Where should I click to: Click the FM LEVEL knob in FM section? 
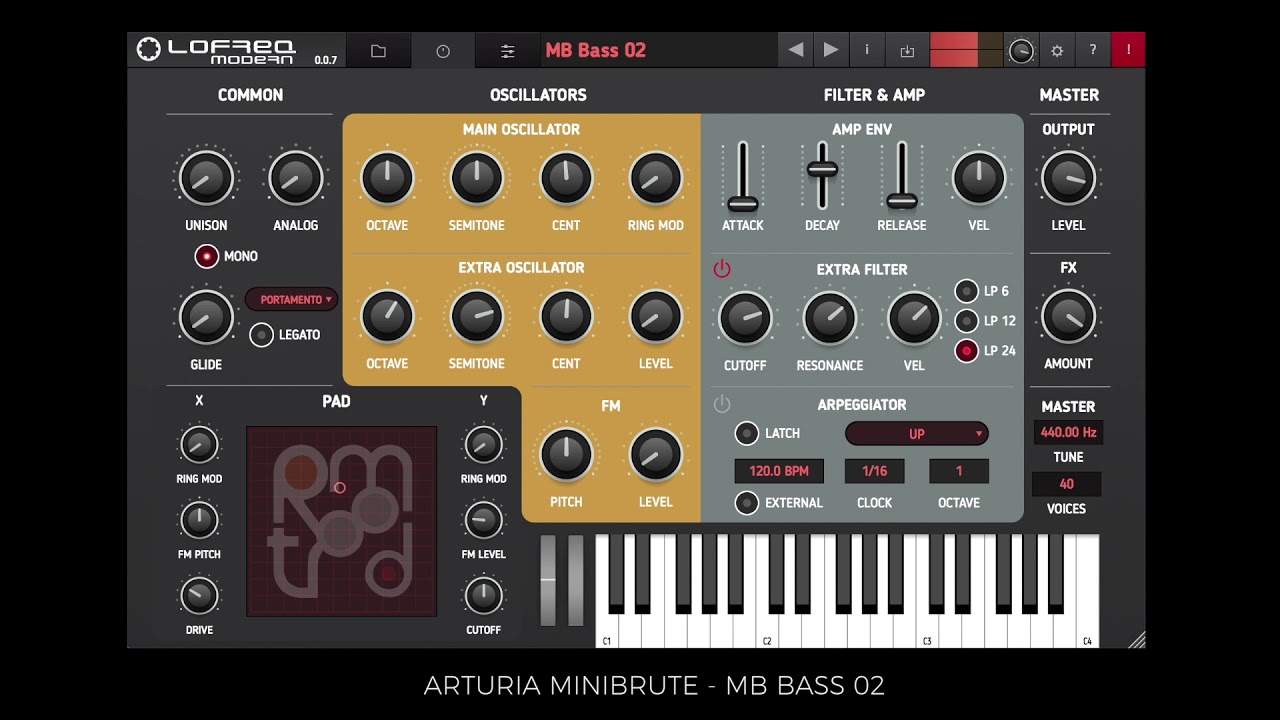tap(656, 455)
